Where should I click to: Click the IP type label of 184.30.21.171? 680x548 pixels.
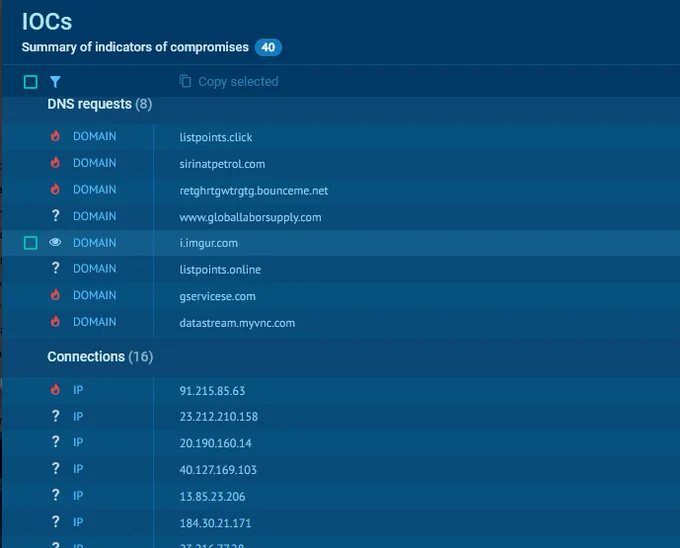(78, 522)
